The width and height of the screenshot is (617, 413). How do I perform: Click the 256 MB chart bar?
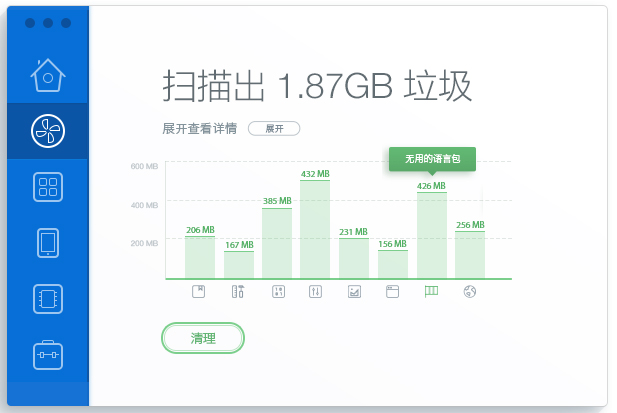click(x=470, y=255)
